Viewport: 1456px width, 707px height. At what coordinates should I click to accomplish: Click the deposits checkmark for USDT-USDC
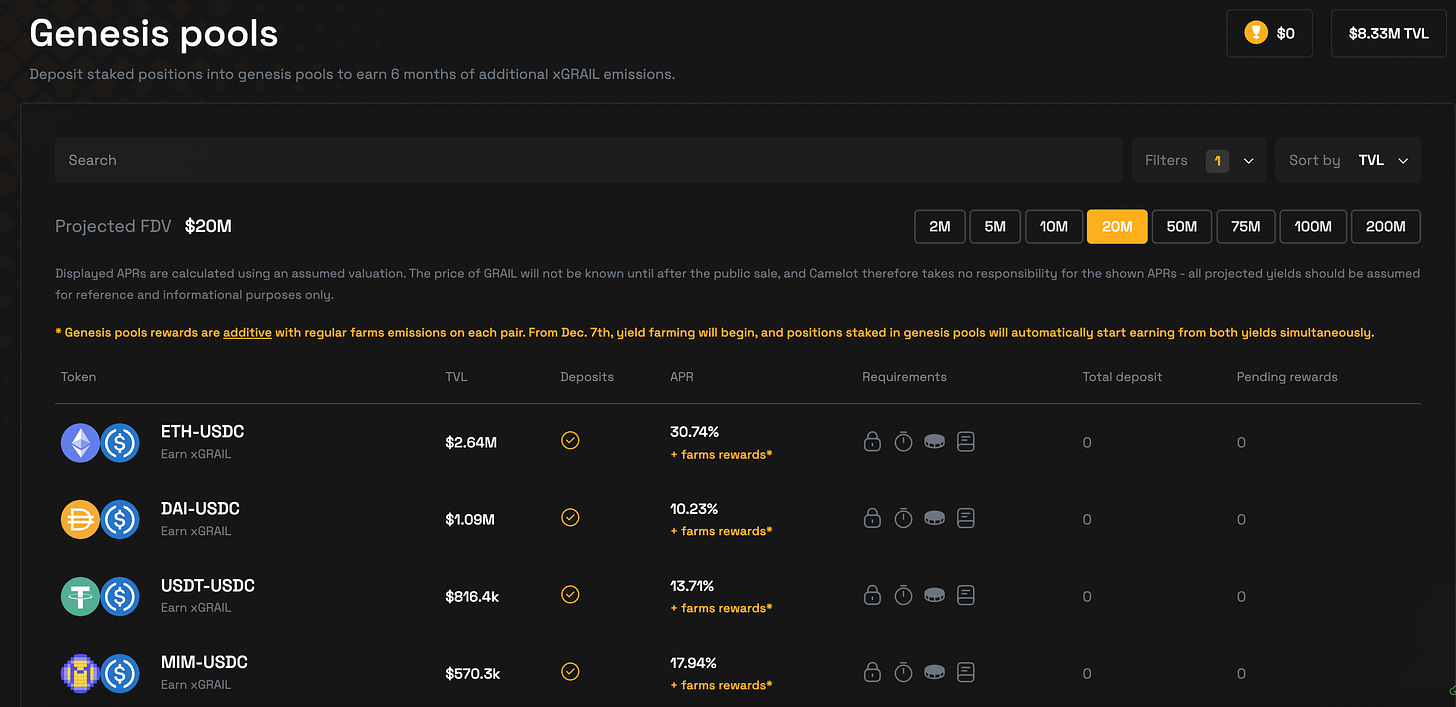[570, 595]
